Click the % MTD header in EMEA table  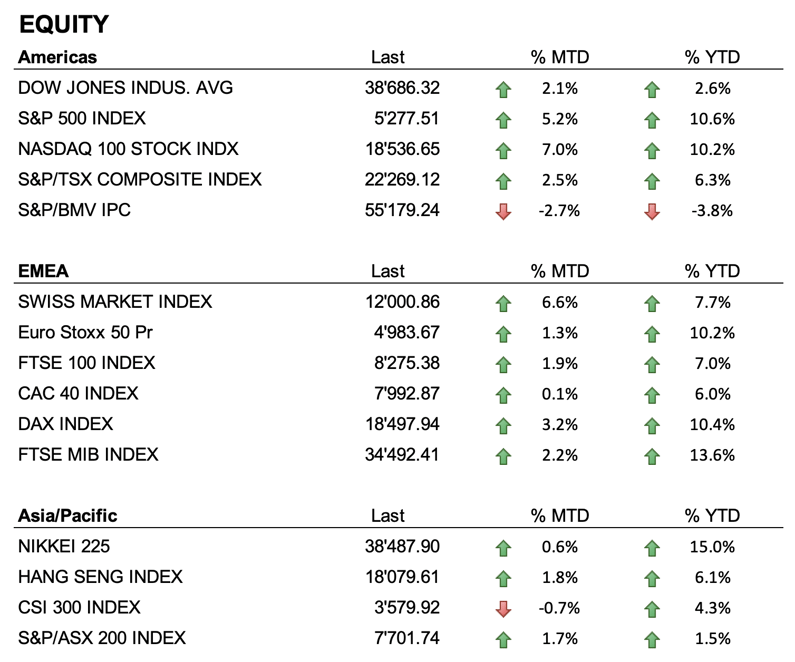[560, 271]
